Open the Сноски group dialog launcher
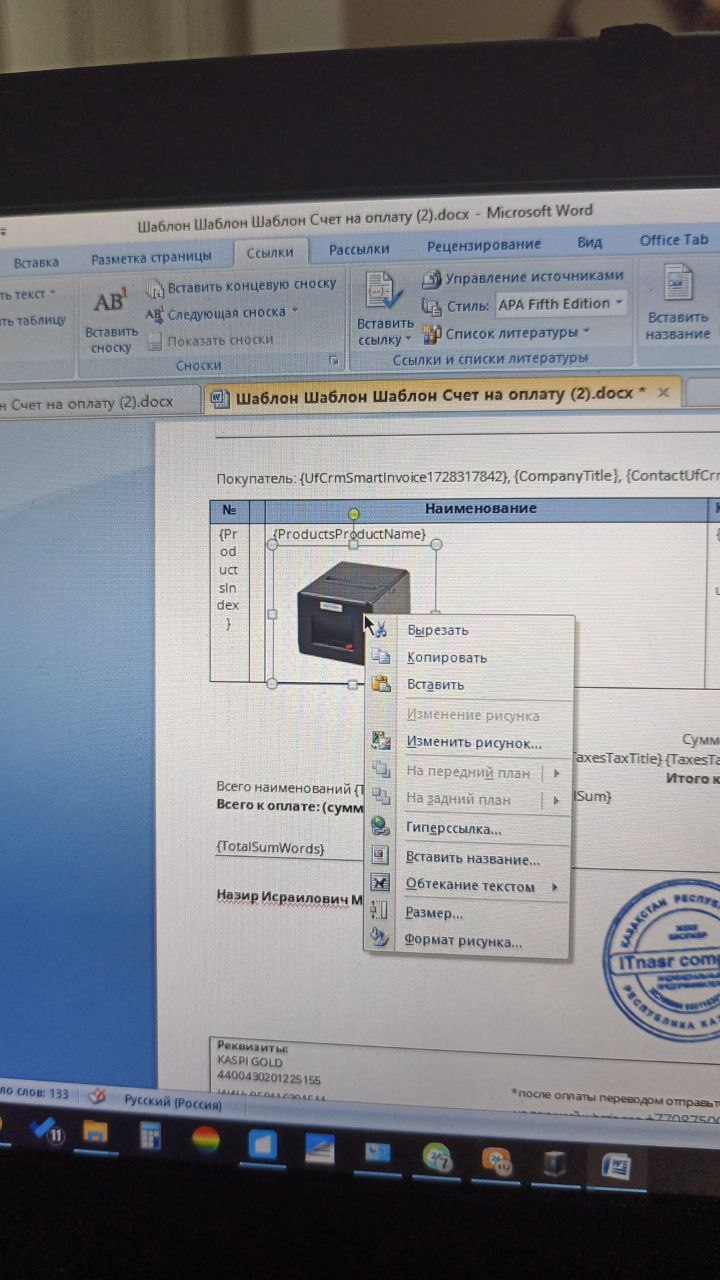Image resolution: width=720 pixels, height=1280 pixels. [x=334, y=360]
